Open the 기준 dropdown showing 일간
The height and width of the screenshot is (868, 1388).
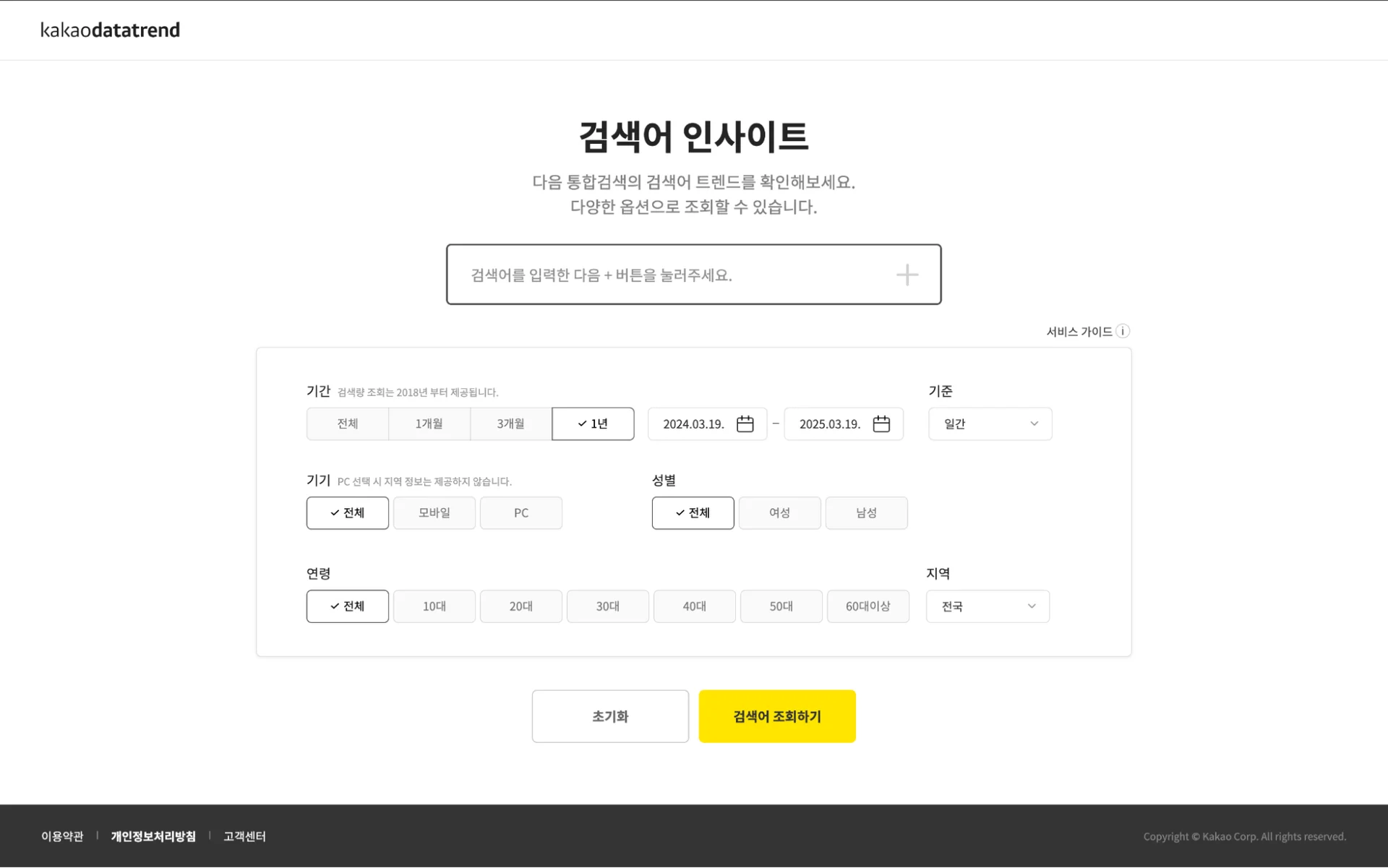pos(989,424)
